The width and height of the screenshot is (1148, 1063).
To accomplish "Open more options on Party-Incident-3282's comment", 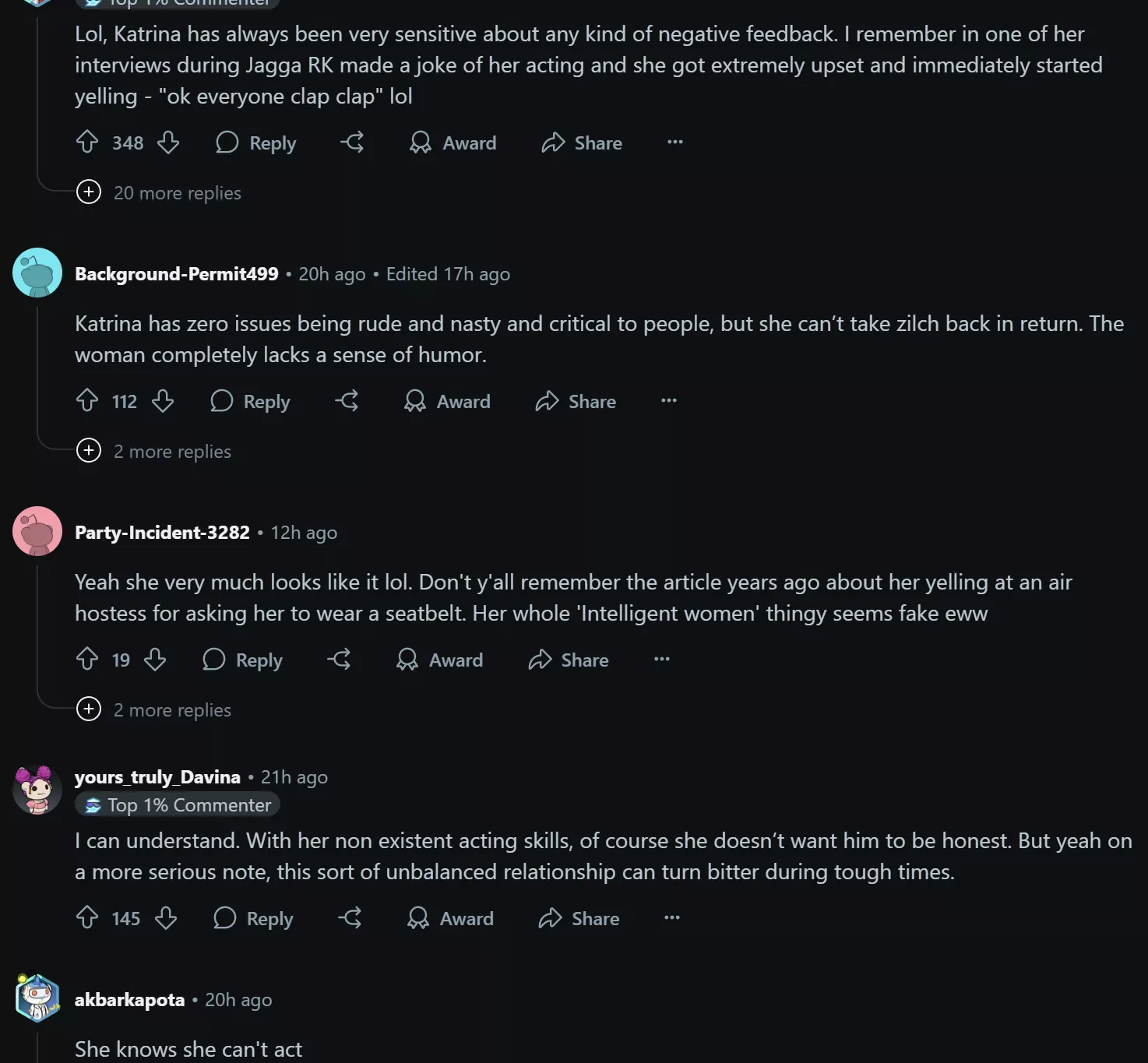I will tap(660, 660).
